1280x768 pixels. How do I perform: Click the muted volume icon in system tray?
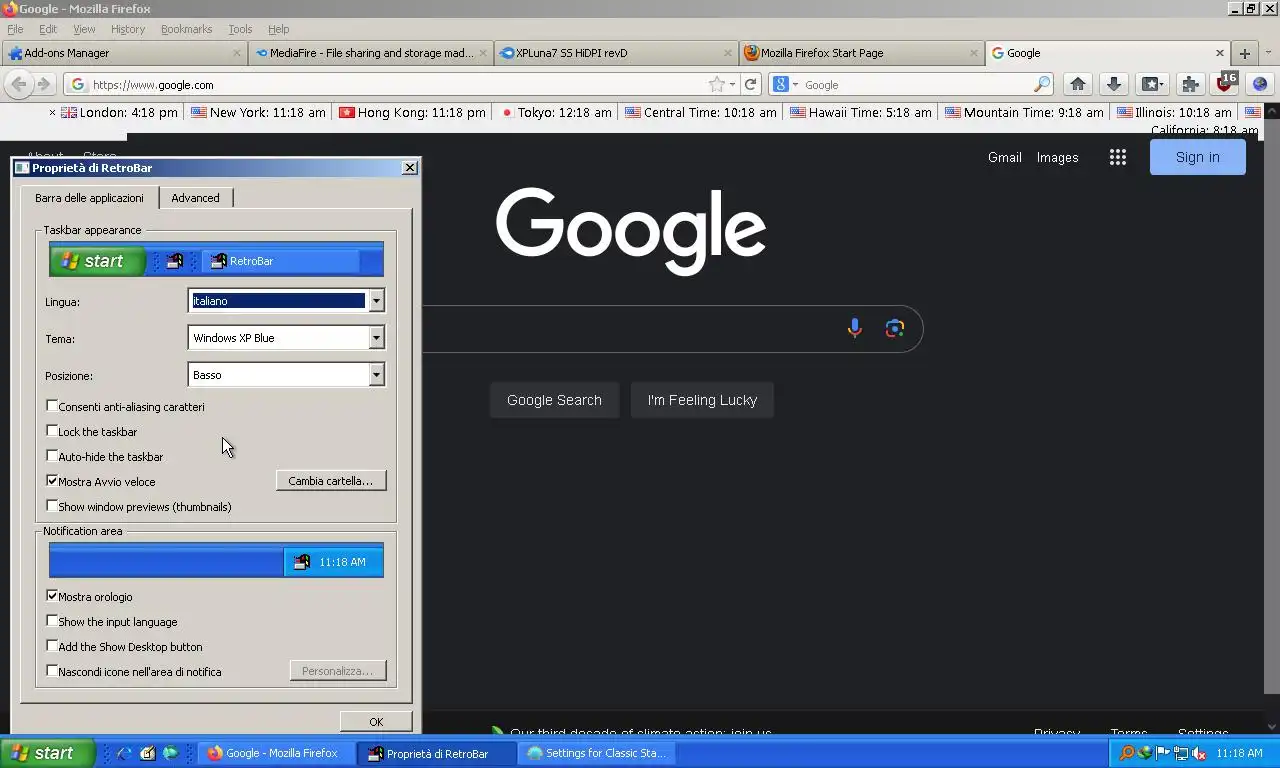pos(1199,753)
